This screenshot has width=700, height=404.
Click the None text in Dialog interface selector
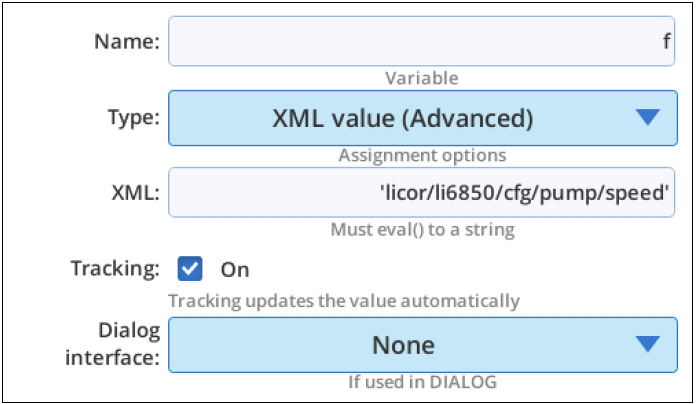pos(404,345)
